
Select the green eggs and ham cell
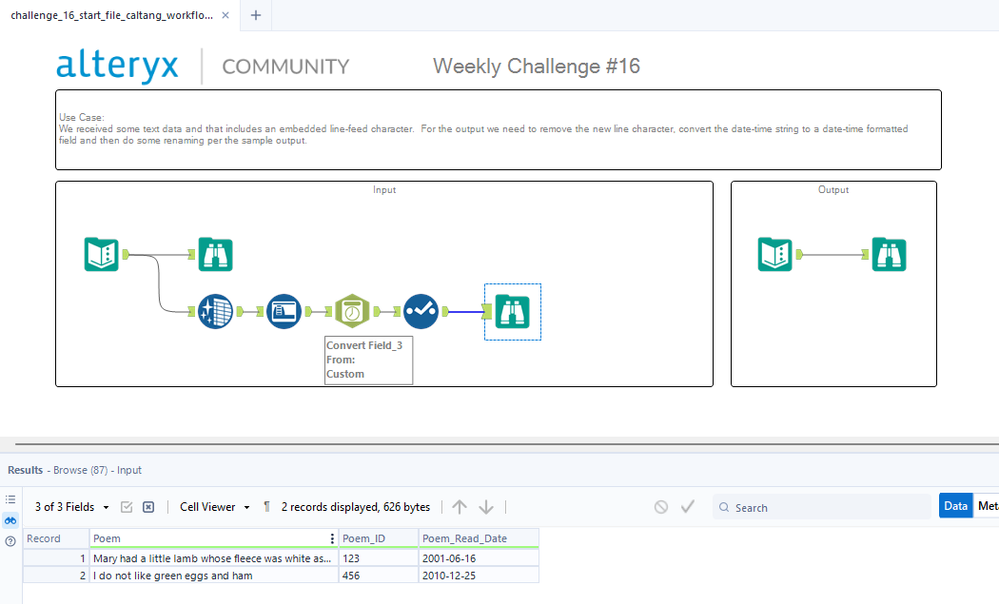pyautogui.click(x=213, y=575)
